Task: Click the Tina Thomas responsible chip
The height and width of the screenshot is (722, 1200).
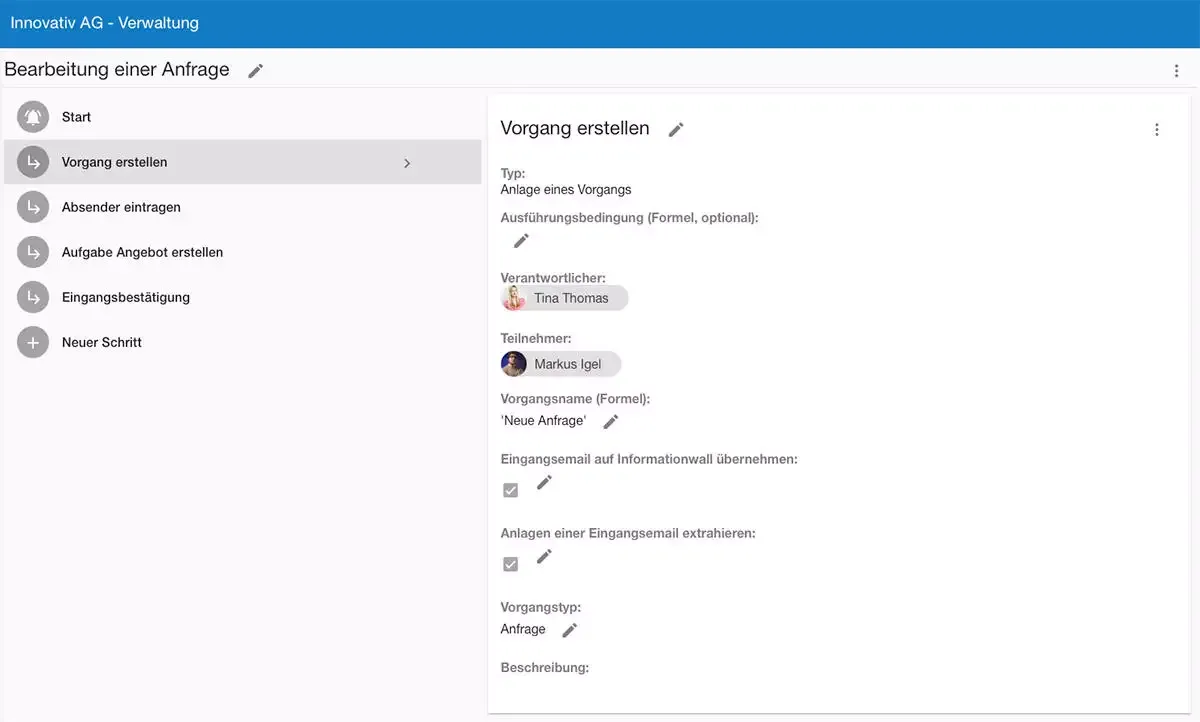Action: pyautogui.click(x=565, y=298)
